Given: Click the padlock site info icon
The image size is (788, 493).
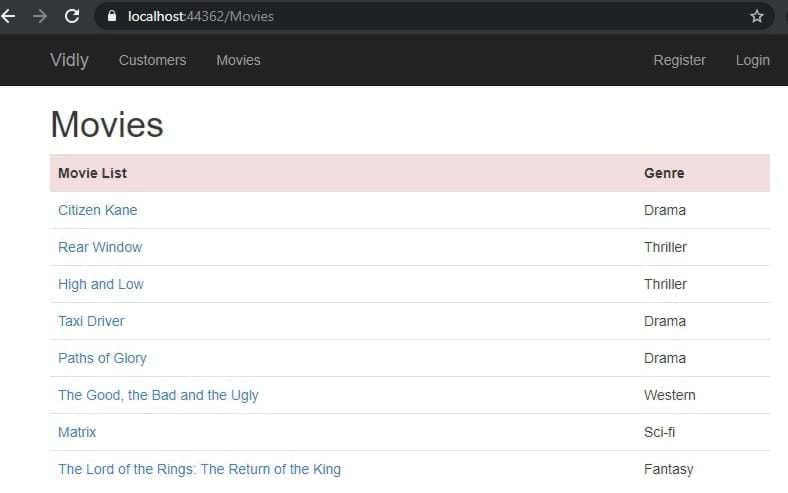Looking at the screenshot, I should (x=111, y=16).
